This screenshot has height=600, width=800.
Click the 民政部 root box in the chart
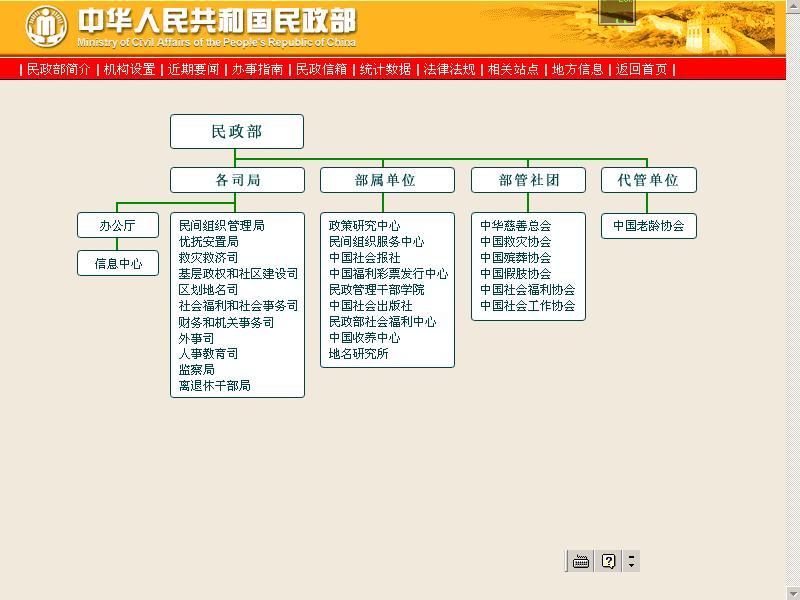click(x=237, y=132)
